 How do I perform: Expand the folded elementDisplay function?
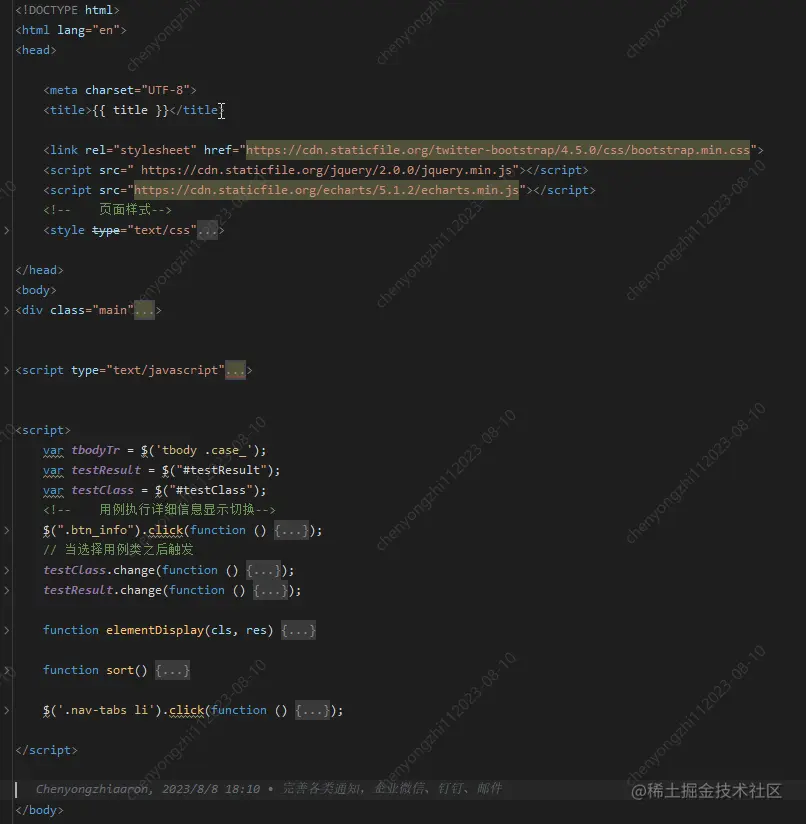pos(6,630)
